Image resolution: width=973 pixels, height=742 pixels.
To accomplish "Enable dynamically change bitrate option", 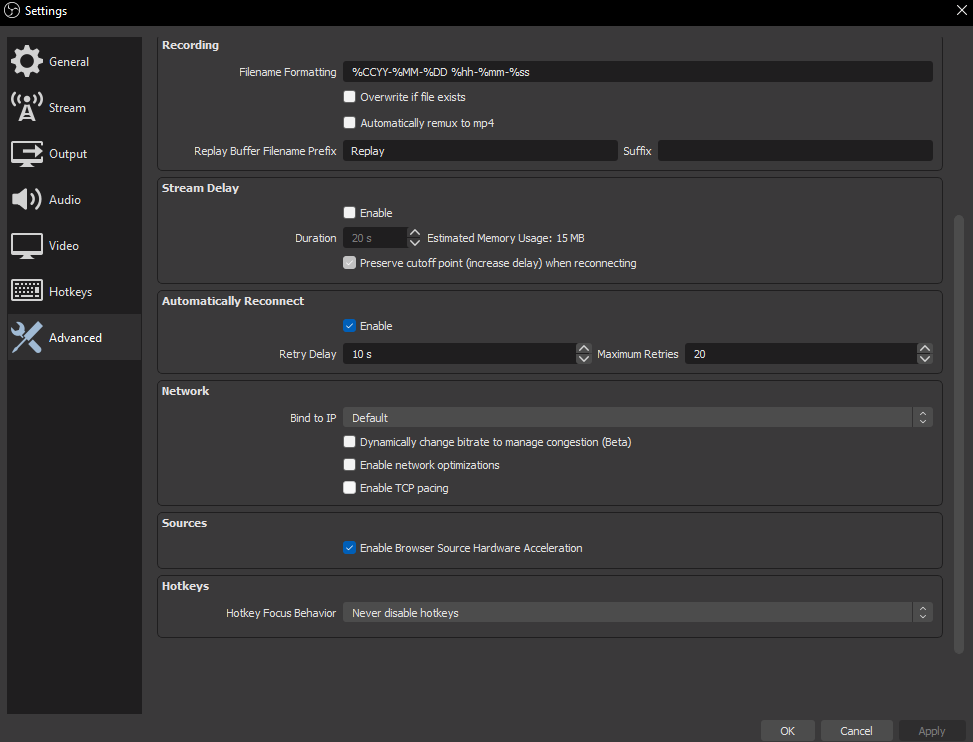I will [349, 442].
